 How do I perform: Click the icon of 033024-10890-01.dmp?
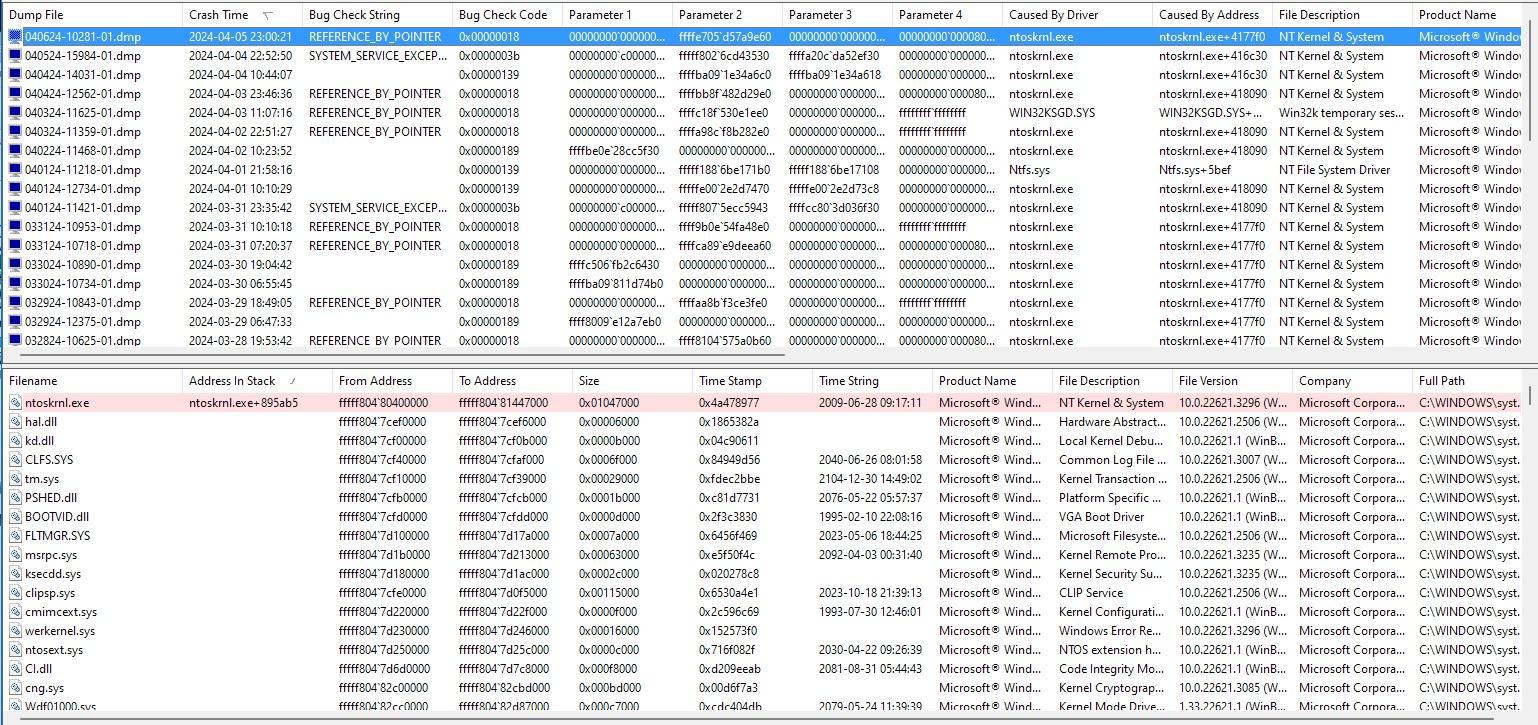[x=15, y=264]
